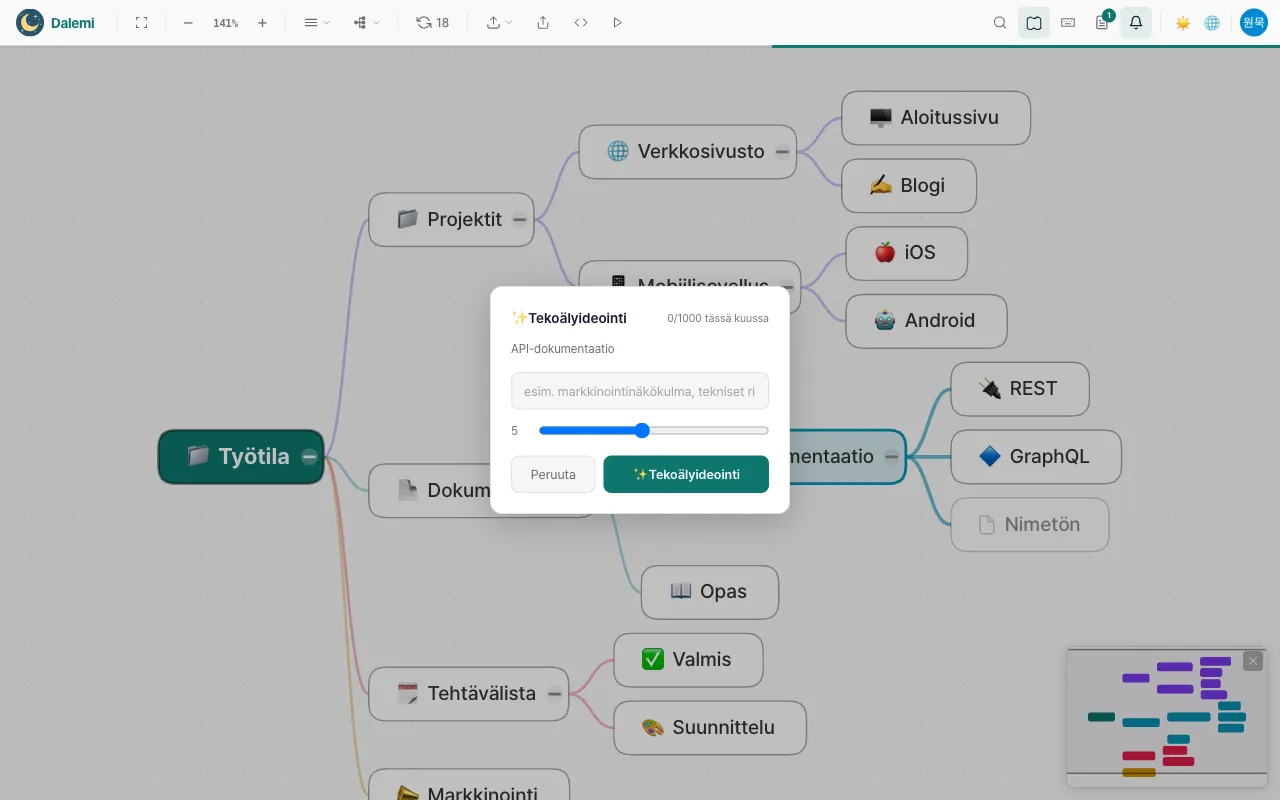Click the share upload icon
This screenshot has height=800, width=1280.
pos(543,22)
